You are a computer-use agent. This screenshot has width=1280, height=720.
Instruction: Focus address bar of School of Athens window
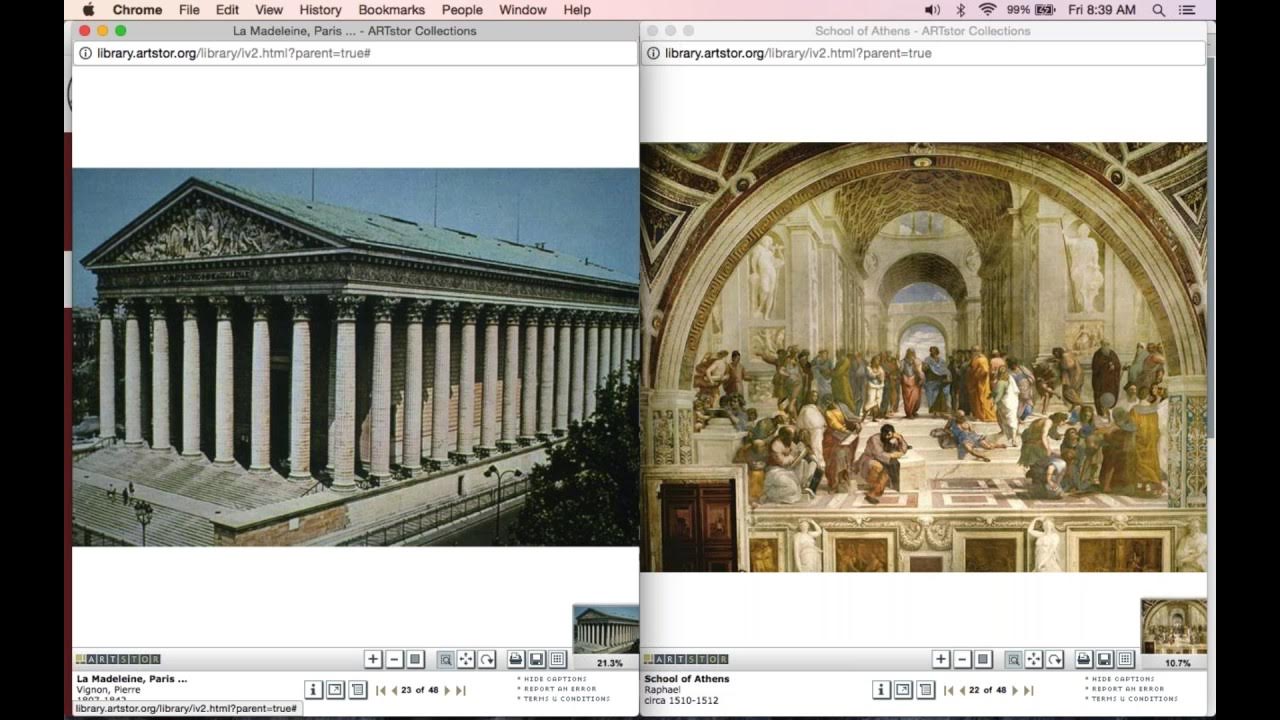(x=923, y=53)
